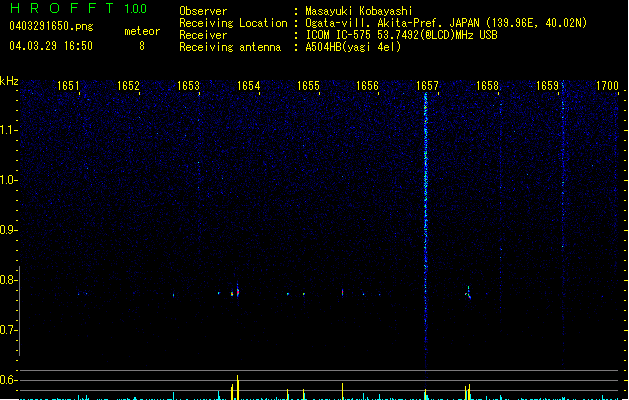The width and height of the screenshot is (629, 400).
Task: Click the 1654 time axis label
Action: click(x=248, y=86)
